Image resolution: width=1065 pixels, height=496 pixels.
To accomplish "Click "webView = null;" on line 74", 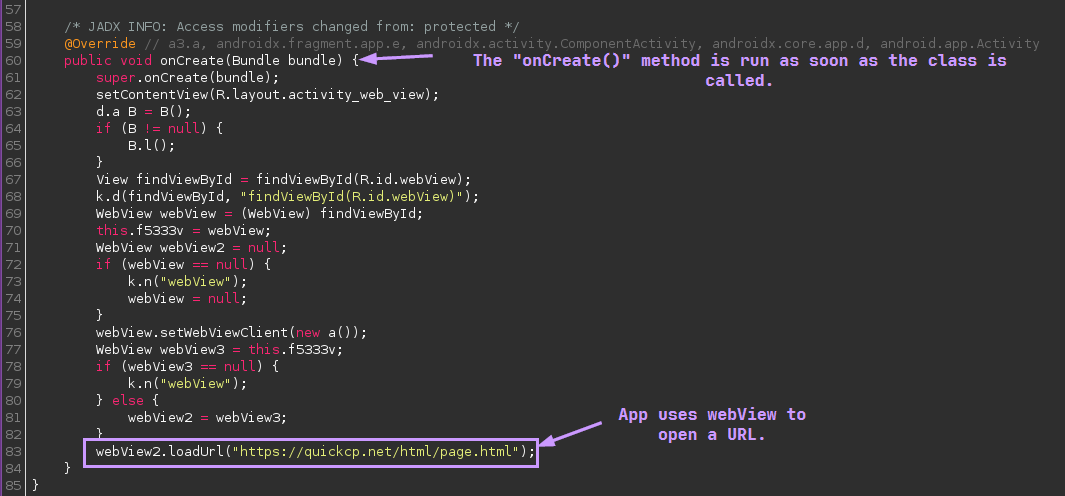I will tap(187, 298).
